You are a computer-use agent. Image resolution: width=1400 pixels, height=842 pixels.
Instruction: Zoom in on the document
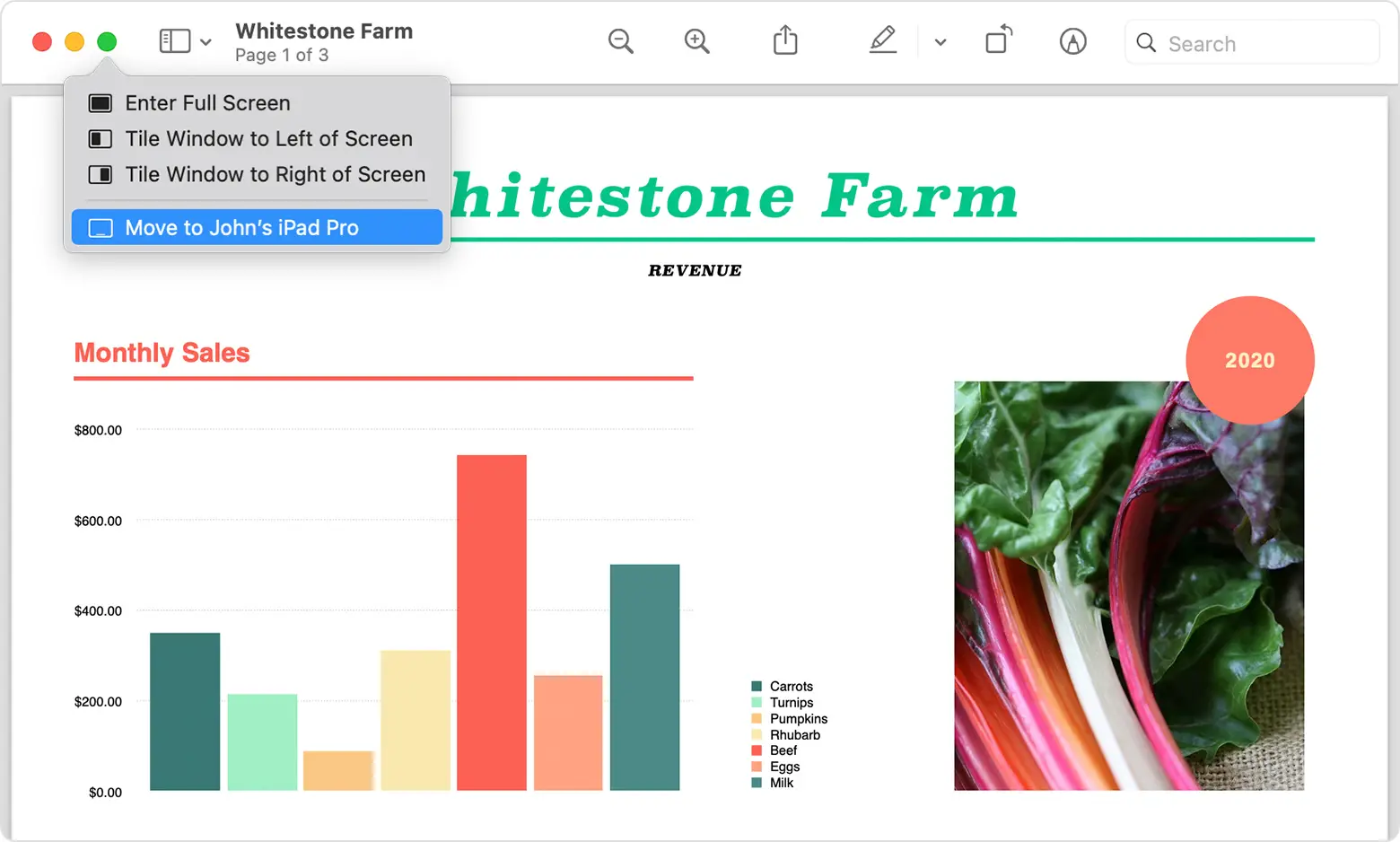pos(696,41)
